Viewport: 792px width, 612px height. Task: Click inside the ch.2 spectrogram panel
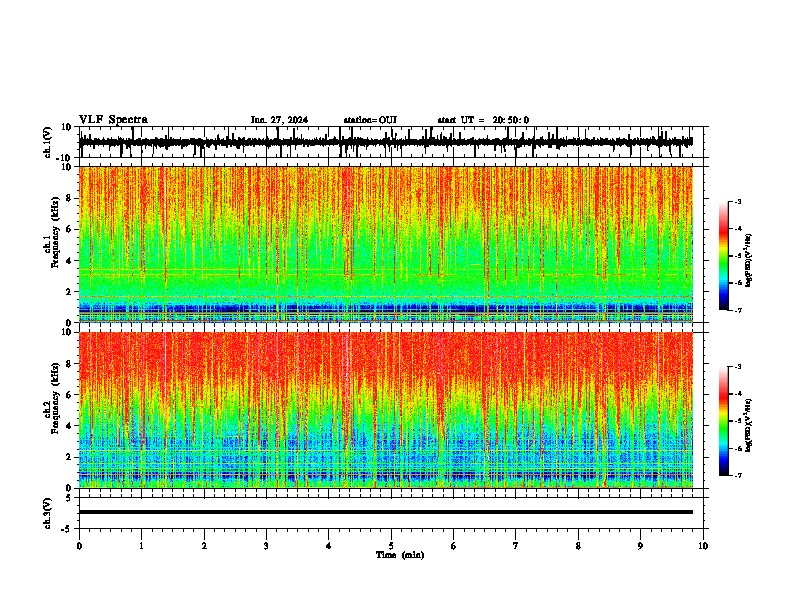coord(385,410)
